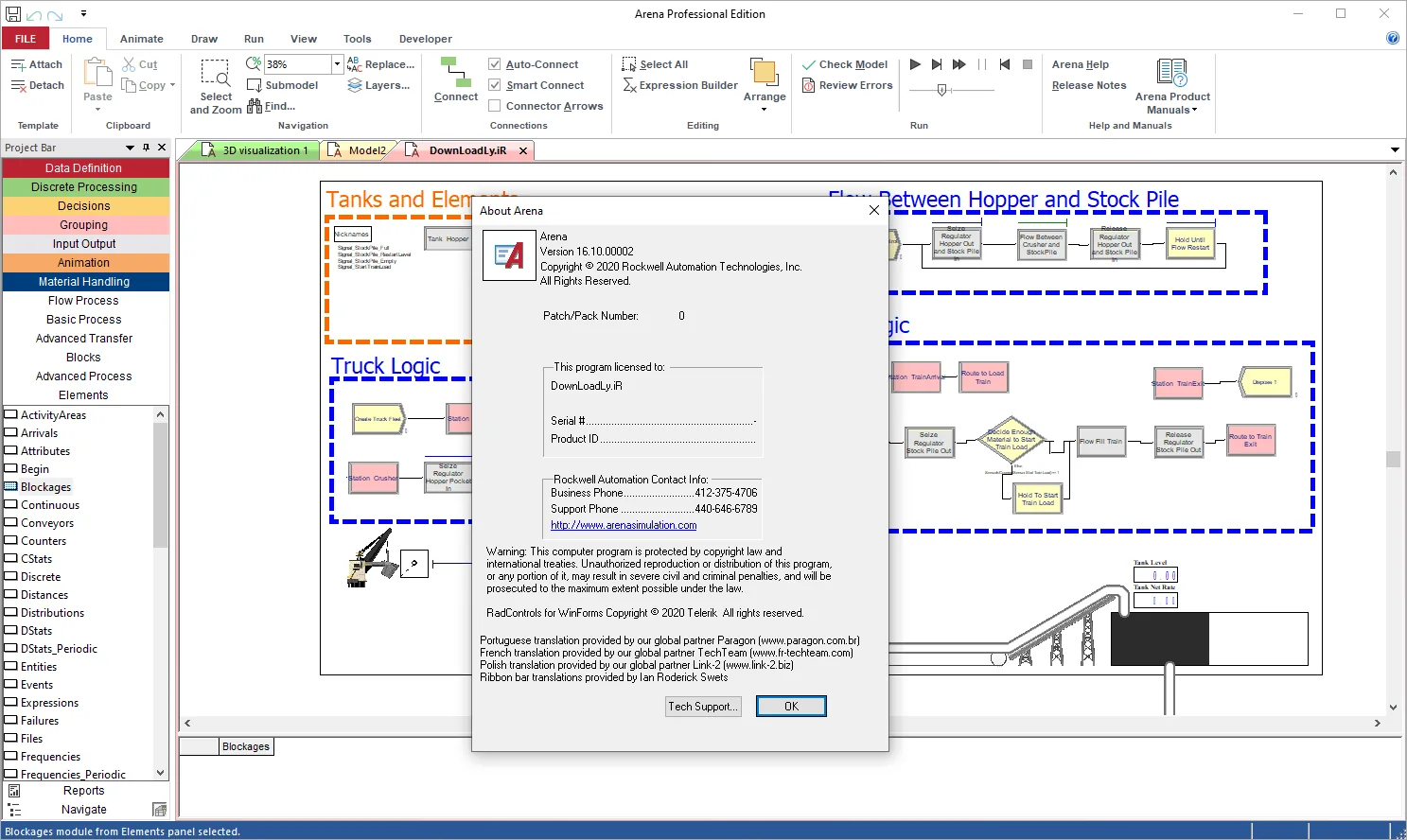The width and height of the screenshot is (1407, 840).
Task: Close the About Arena dialog
Action: 874,210
